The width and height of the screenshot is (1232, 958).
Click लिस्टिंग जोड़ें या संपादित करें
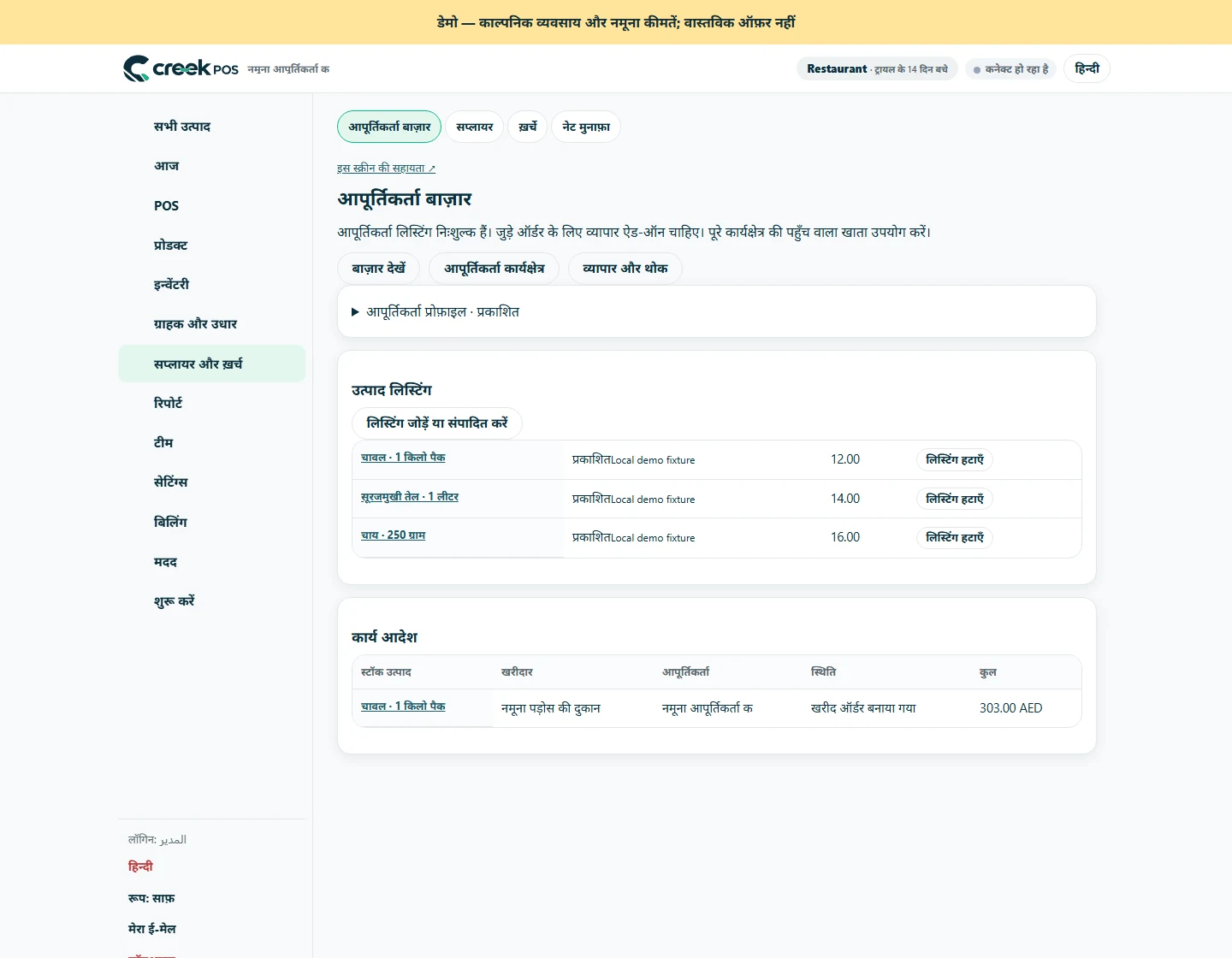tap(436, 423)
